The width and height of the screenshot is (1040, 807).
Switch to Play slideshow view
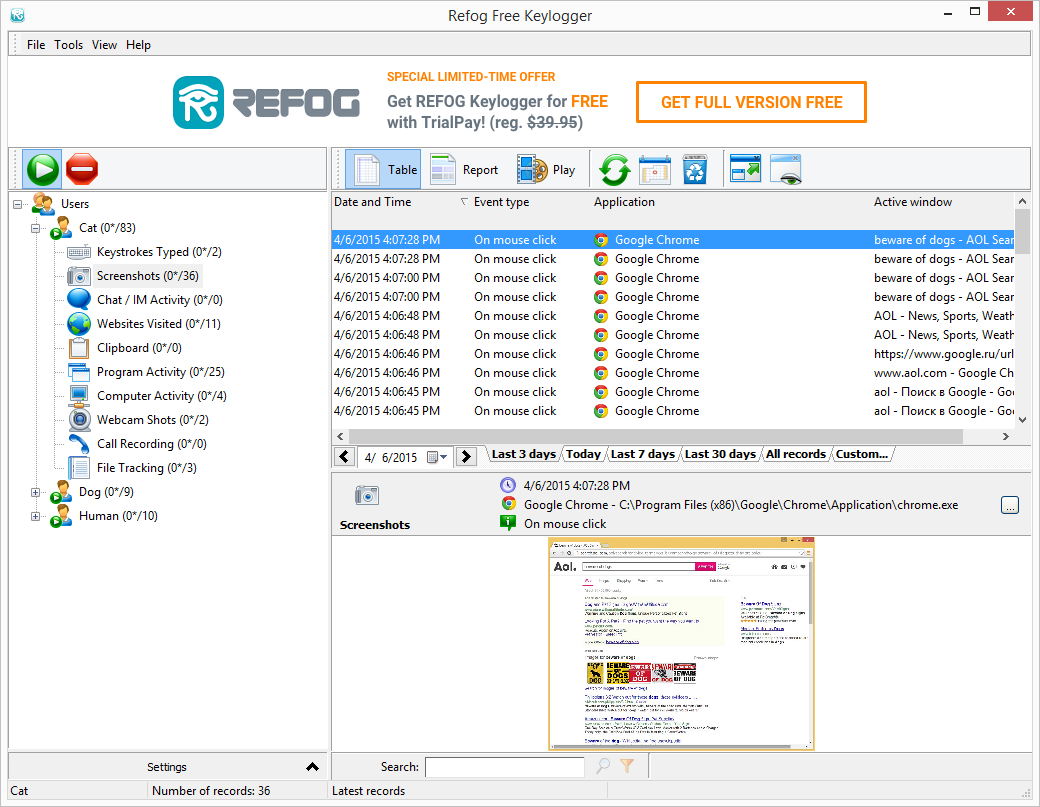tap(547, 170)
